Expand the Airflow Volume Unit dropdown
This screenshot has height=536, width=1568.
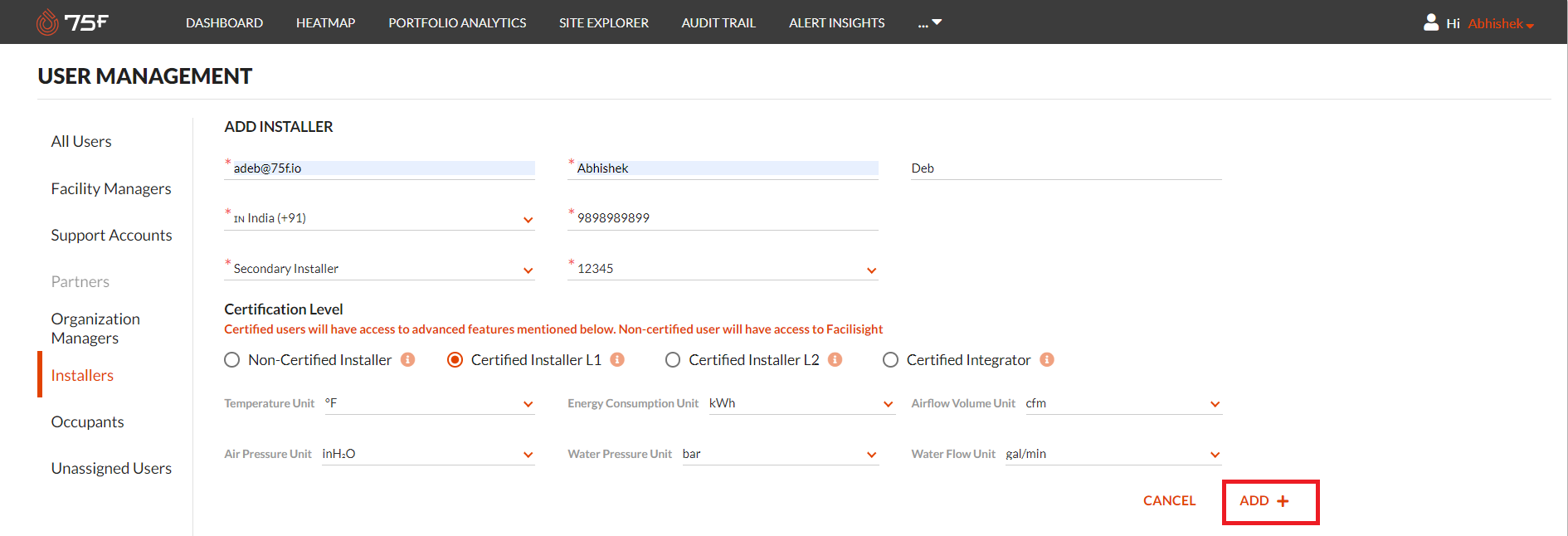pos(1123,404)
